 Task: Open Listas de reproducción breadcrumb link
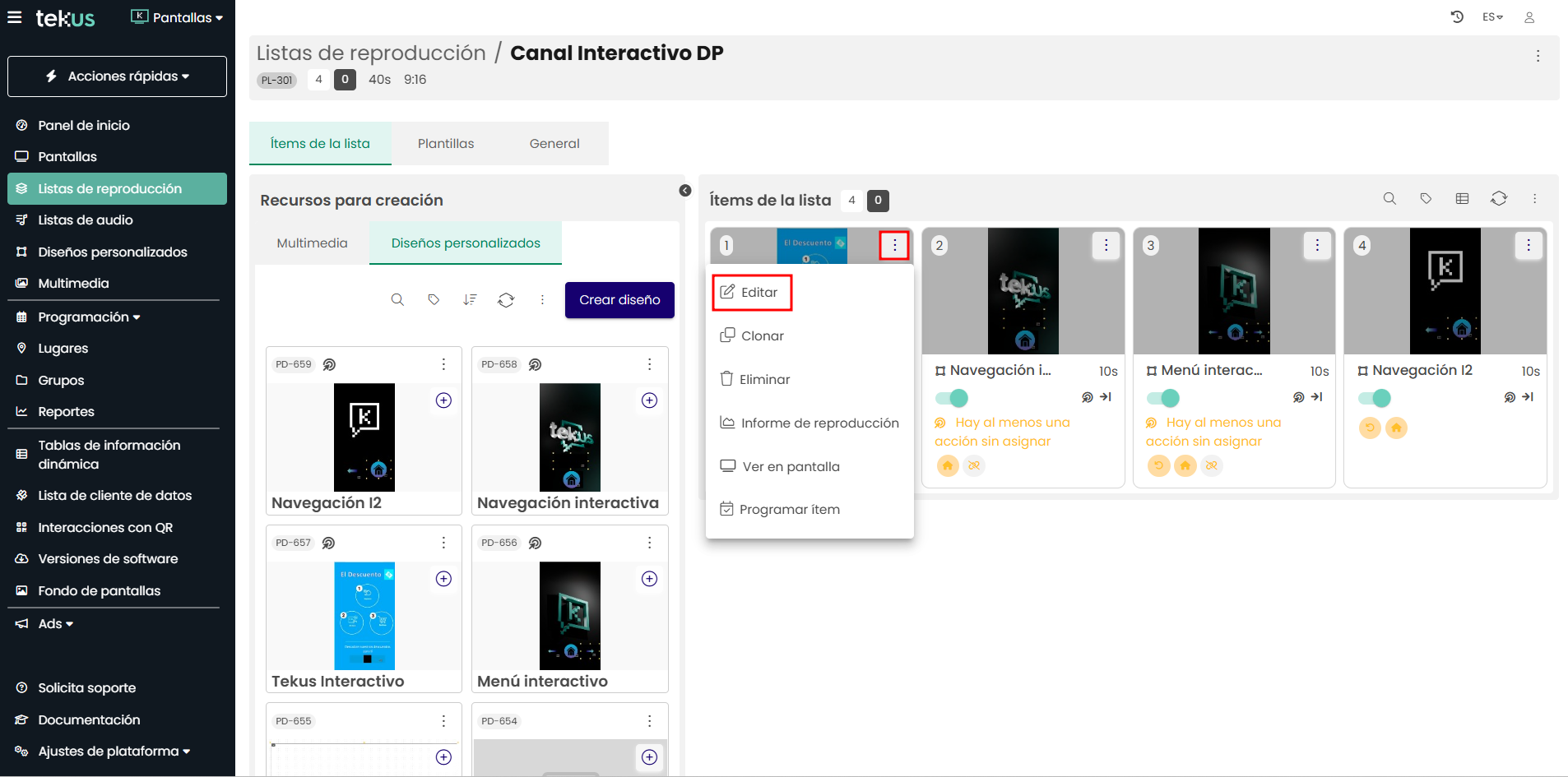(x=371, y=53)
